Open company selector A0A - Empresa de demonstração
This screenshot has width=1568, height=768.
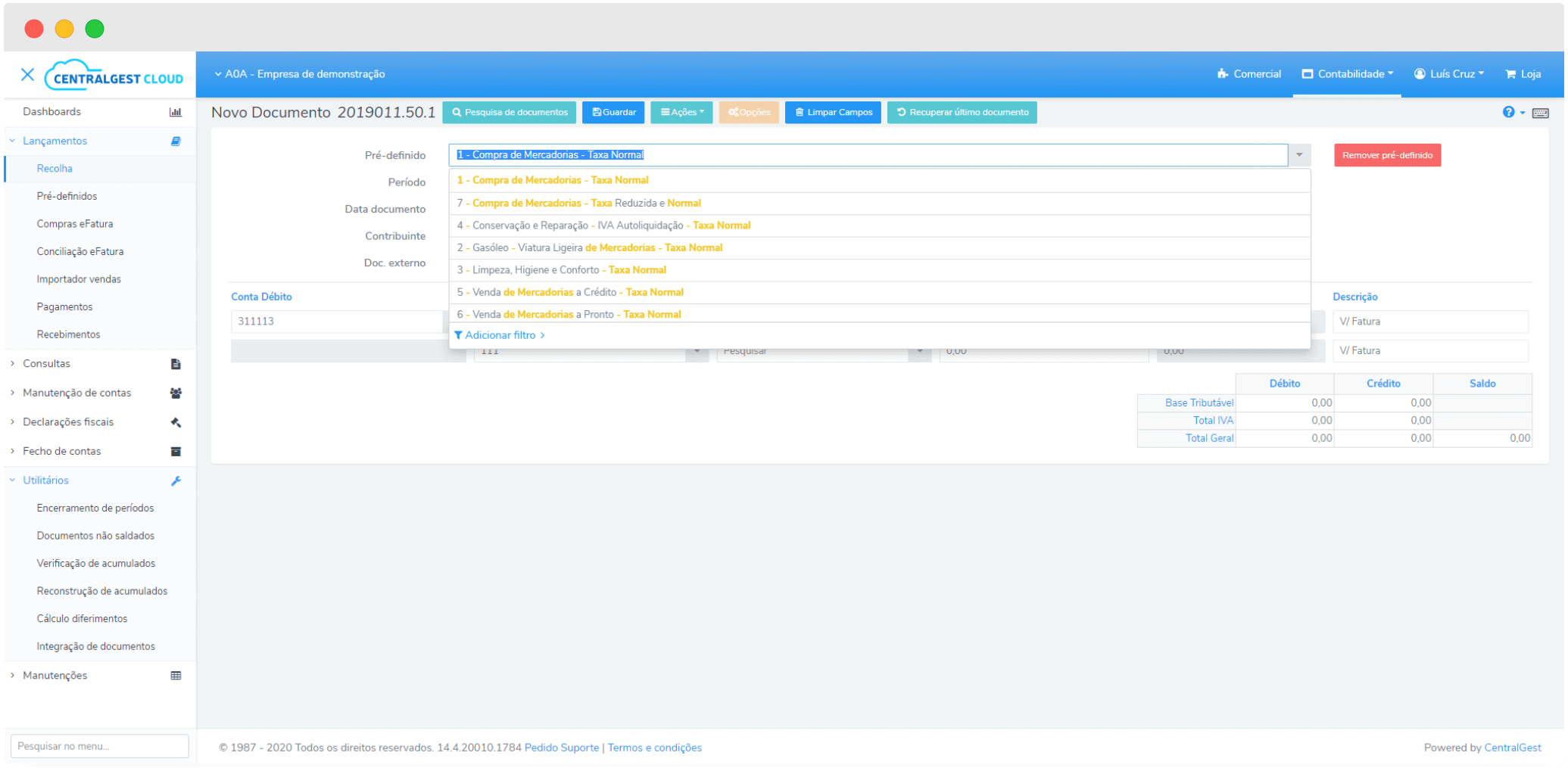click(x=299, y=74)
